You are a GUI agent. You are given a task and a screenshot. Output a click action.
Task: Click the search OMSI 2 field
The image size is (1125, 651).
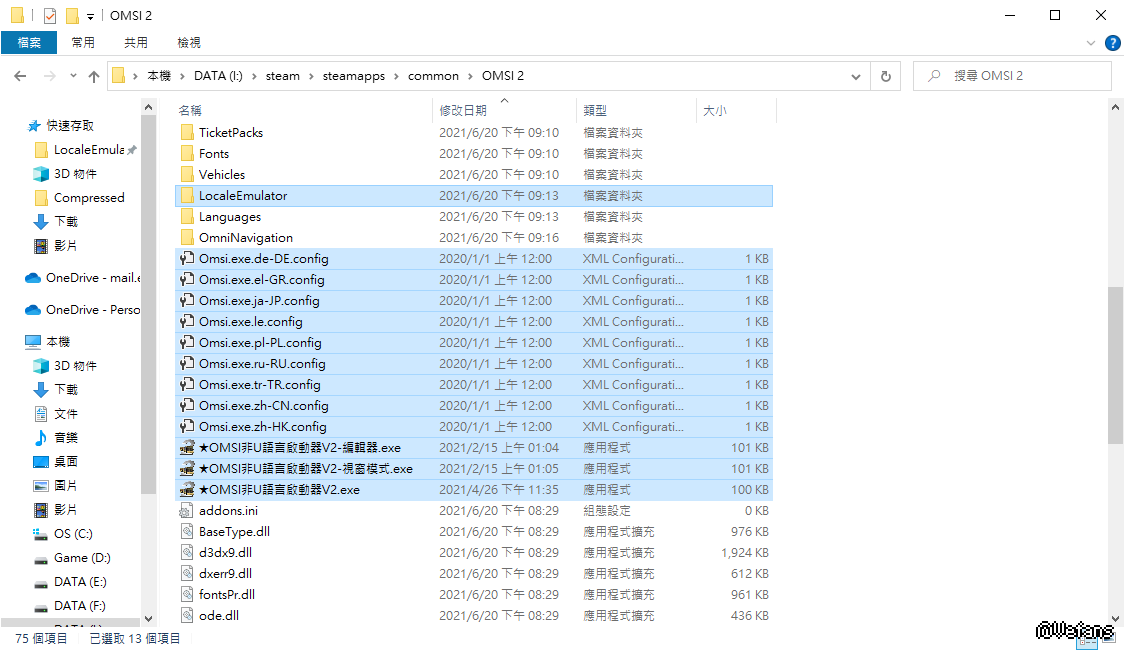click(1012, 76)
